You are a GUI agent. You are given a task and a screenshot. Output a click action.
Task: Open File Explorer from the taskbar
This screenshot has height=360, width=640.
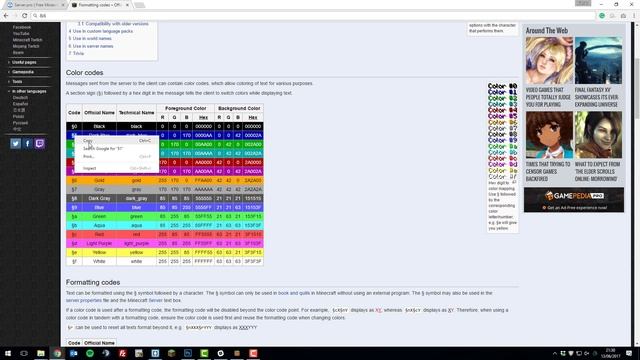click(x=41, y=353)
